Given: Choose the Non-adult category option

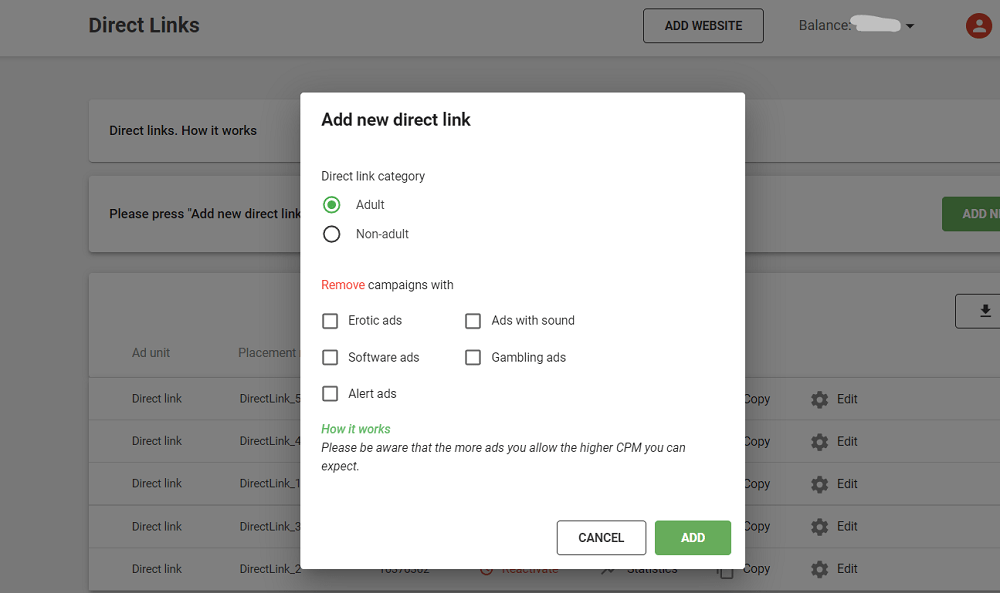Looking at the screenshot, I should tap(330, 233).
